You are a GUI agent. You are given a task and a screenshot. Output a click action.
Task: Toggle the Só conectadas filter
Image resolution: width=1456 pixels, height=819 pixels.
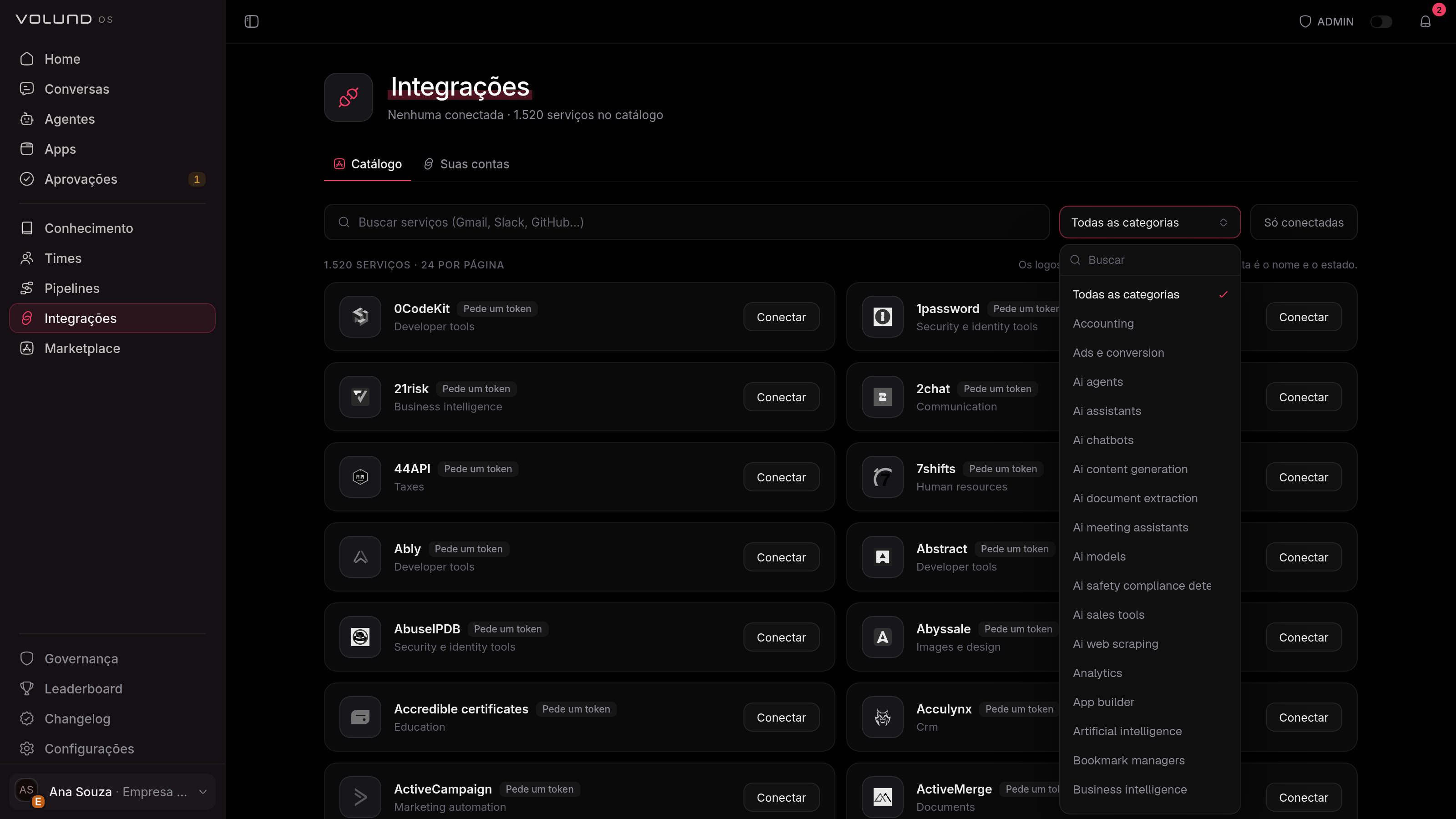[x=1304, y=222]
